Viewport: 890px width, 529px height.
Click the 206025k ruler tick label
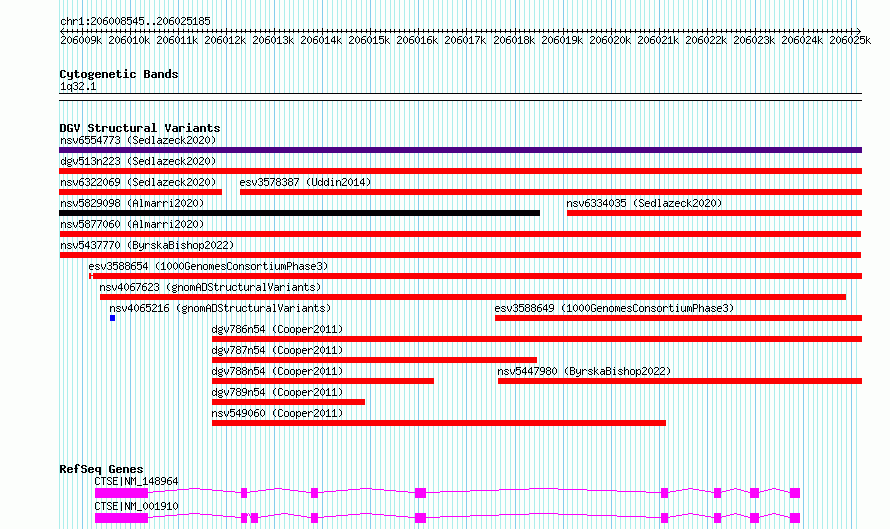[x=850, y=40]
